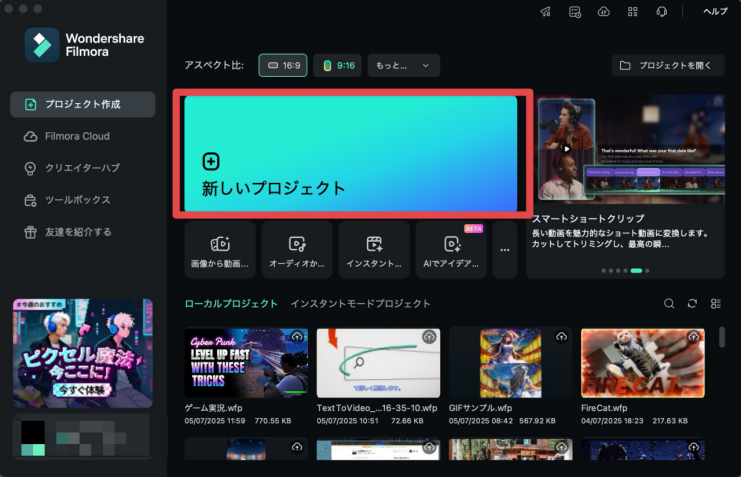Expand the もっと aspect ratio dropdown

(x=403, y=65)
